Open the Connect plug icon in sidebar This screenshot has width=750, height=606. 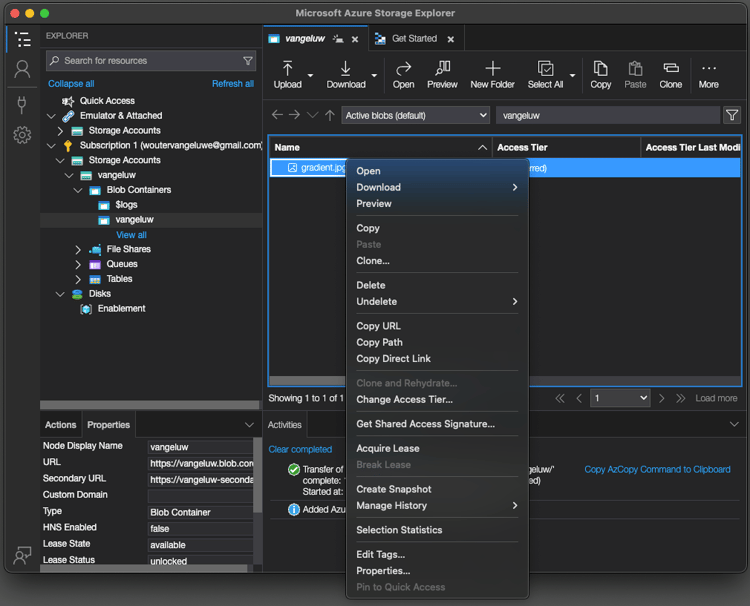coord(22,104)
